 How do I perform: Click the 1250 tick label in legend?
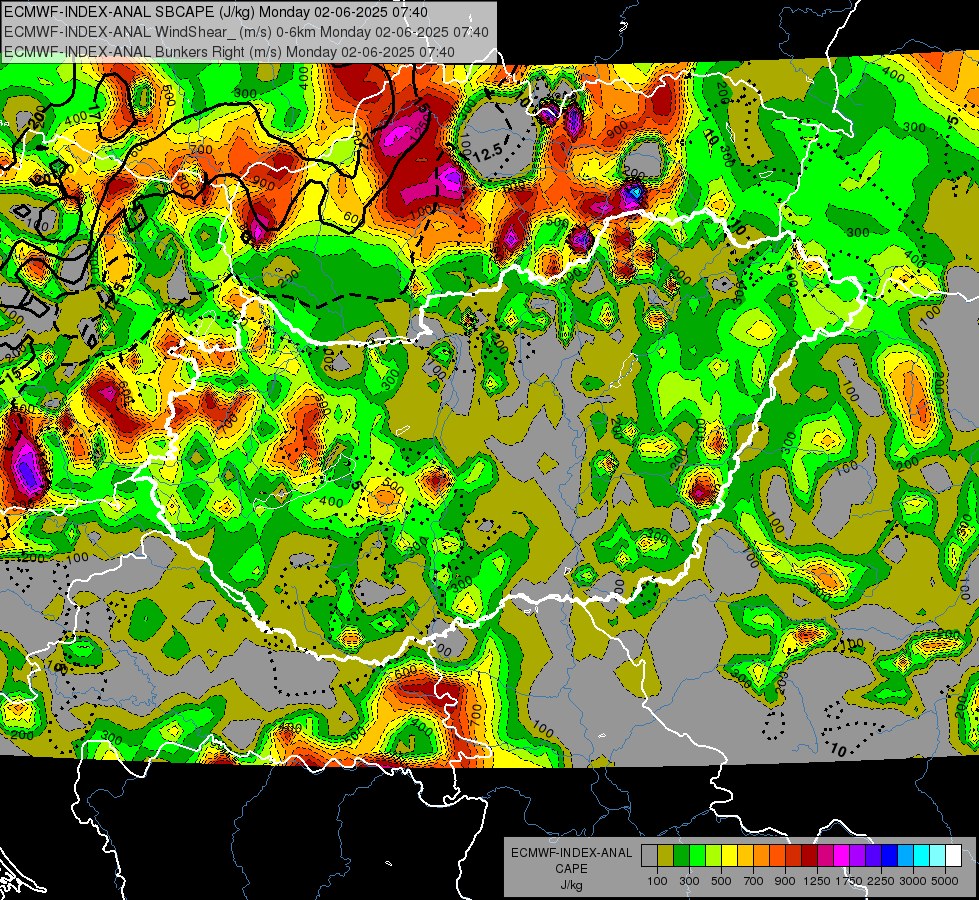pos(817,881)
